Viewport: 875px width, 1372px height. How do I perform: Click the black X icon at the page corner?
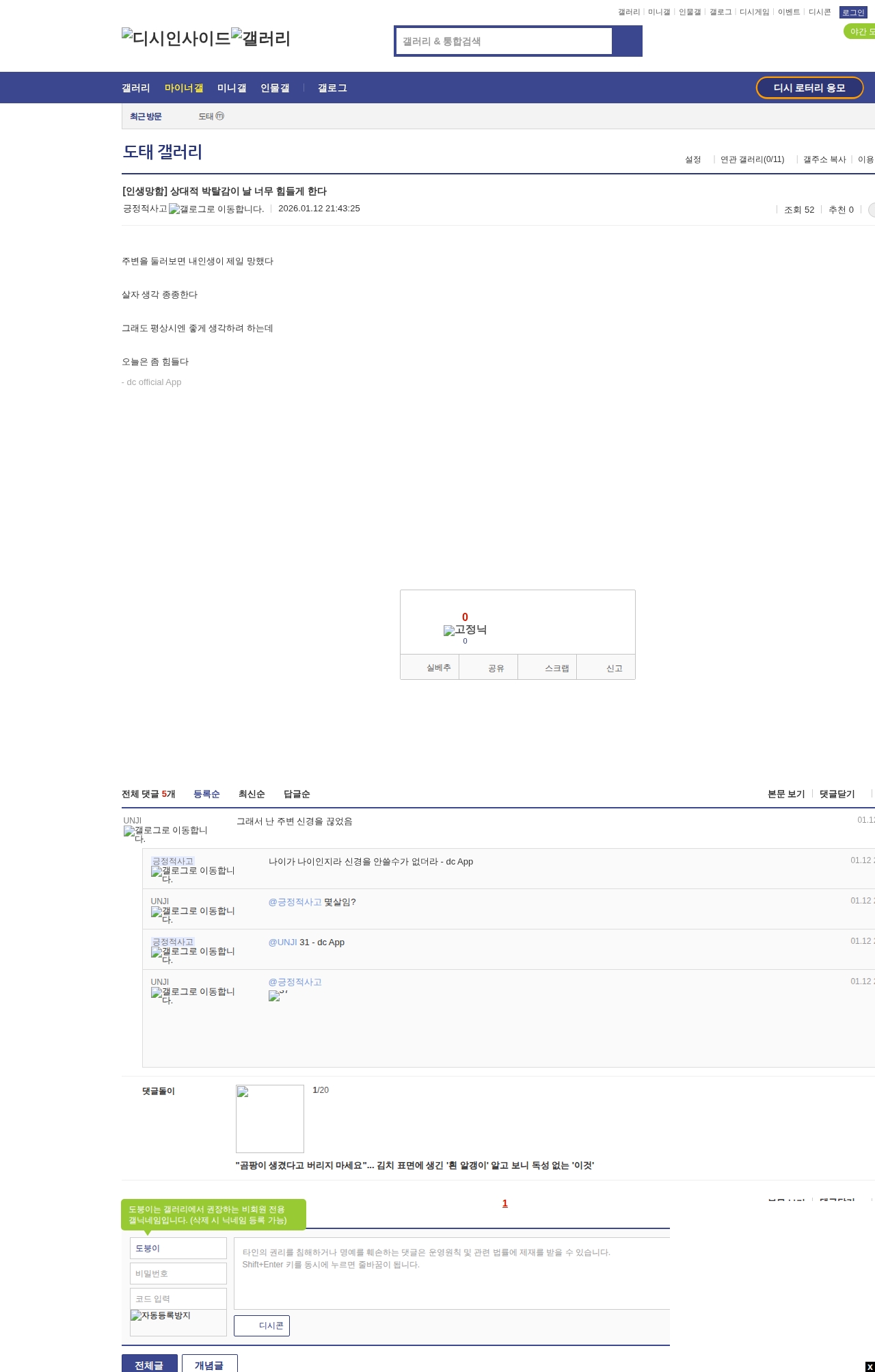870,1367
